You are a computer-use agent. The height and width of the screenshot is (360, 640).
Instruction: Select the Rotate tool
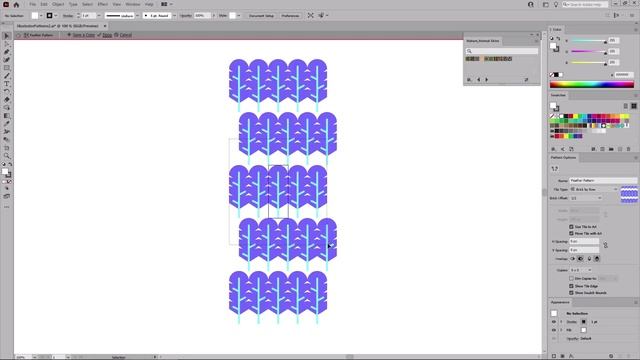click(x=7, y=92)
